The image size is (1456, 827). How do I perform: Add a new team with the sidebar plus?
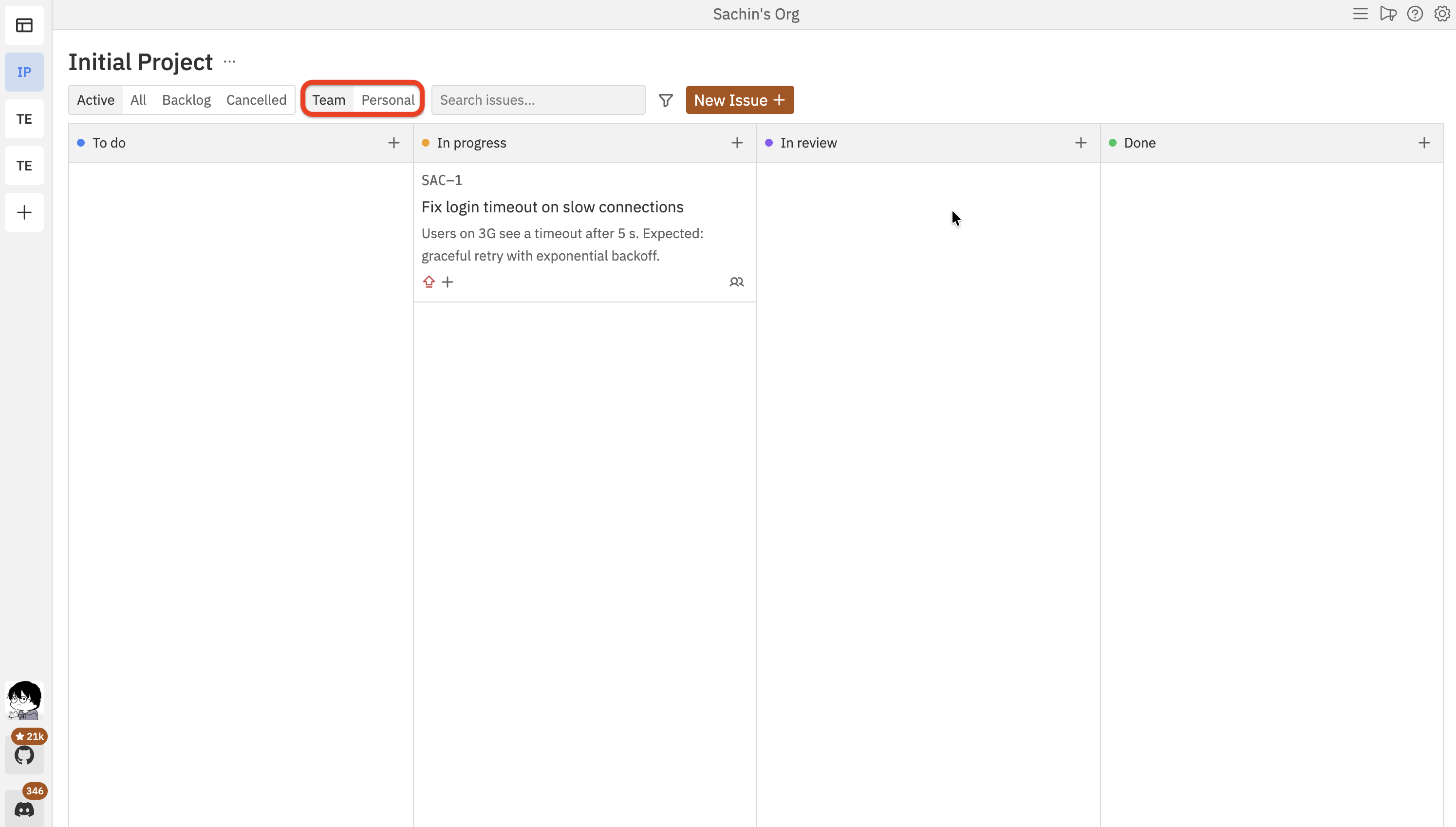(24, 212)
